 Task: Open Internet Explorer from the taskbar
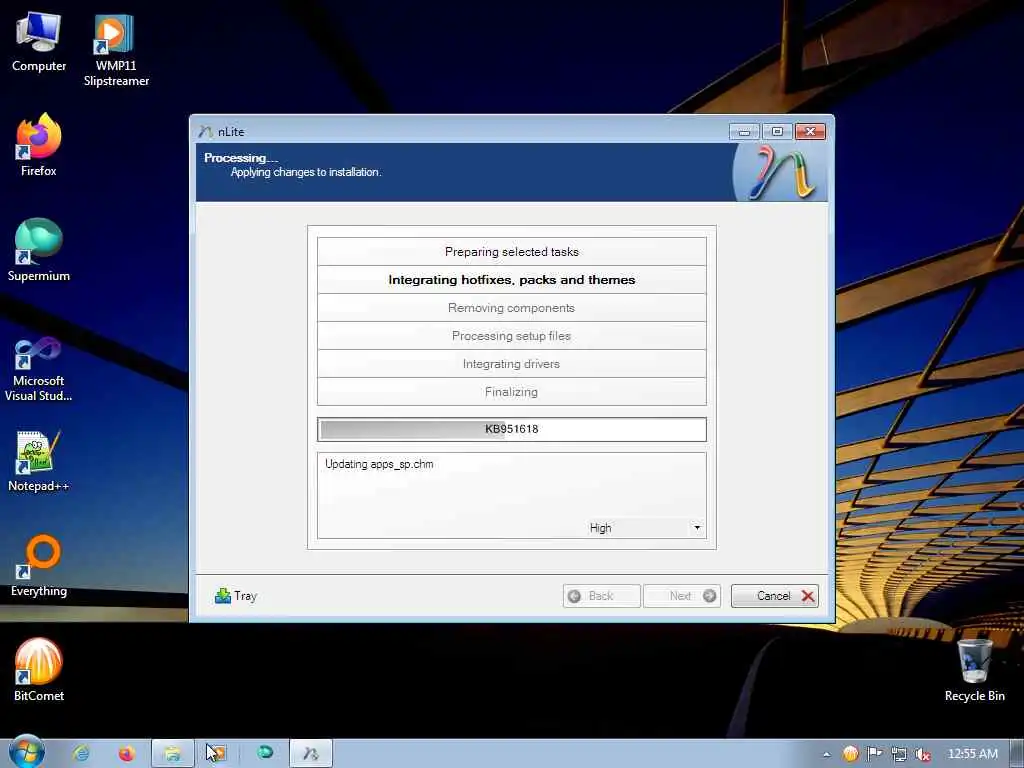(82, 754)
